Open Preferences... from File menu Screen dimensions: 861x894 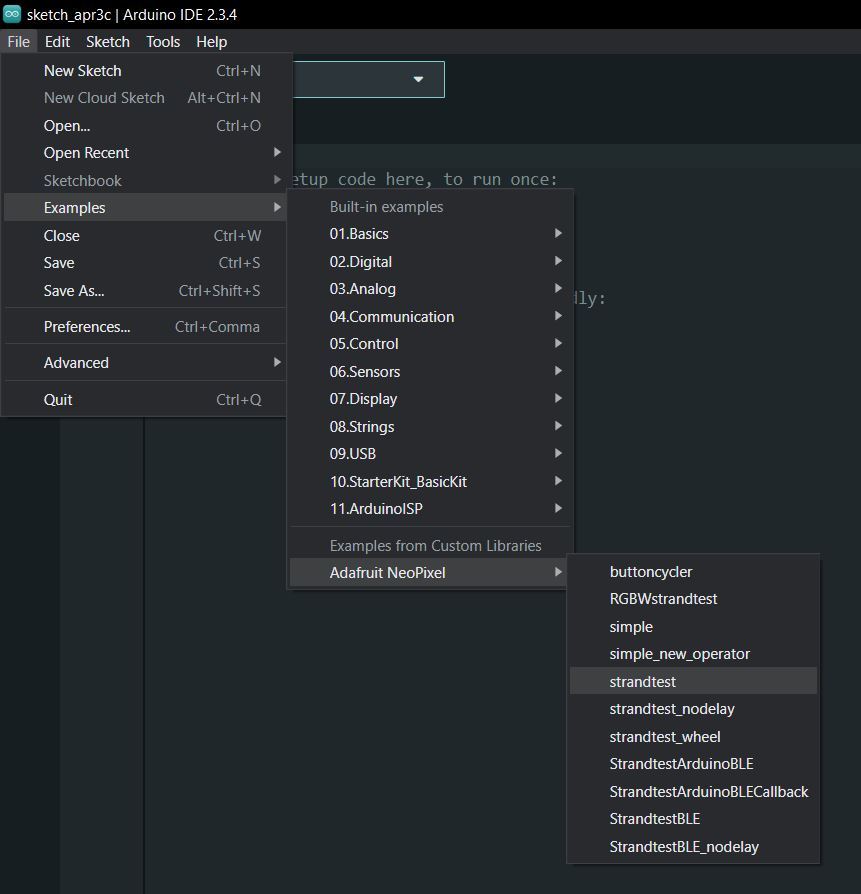pyautogui.click(x=145, y=327)
